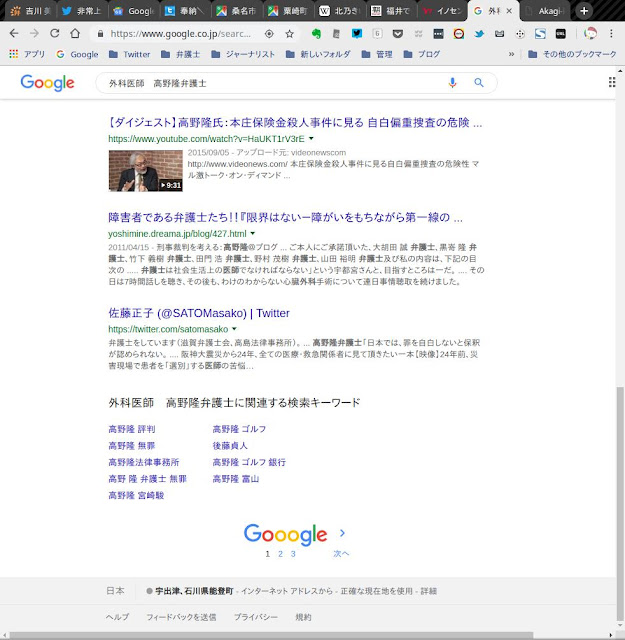Image resolution: width=625 pixels, height=640 pixels.
Task: Expand the arrow next to yoshimine.dreama.jp URL
Action: pos(253,233)
